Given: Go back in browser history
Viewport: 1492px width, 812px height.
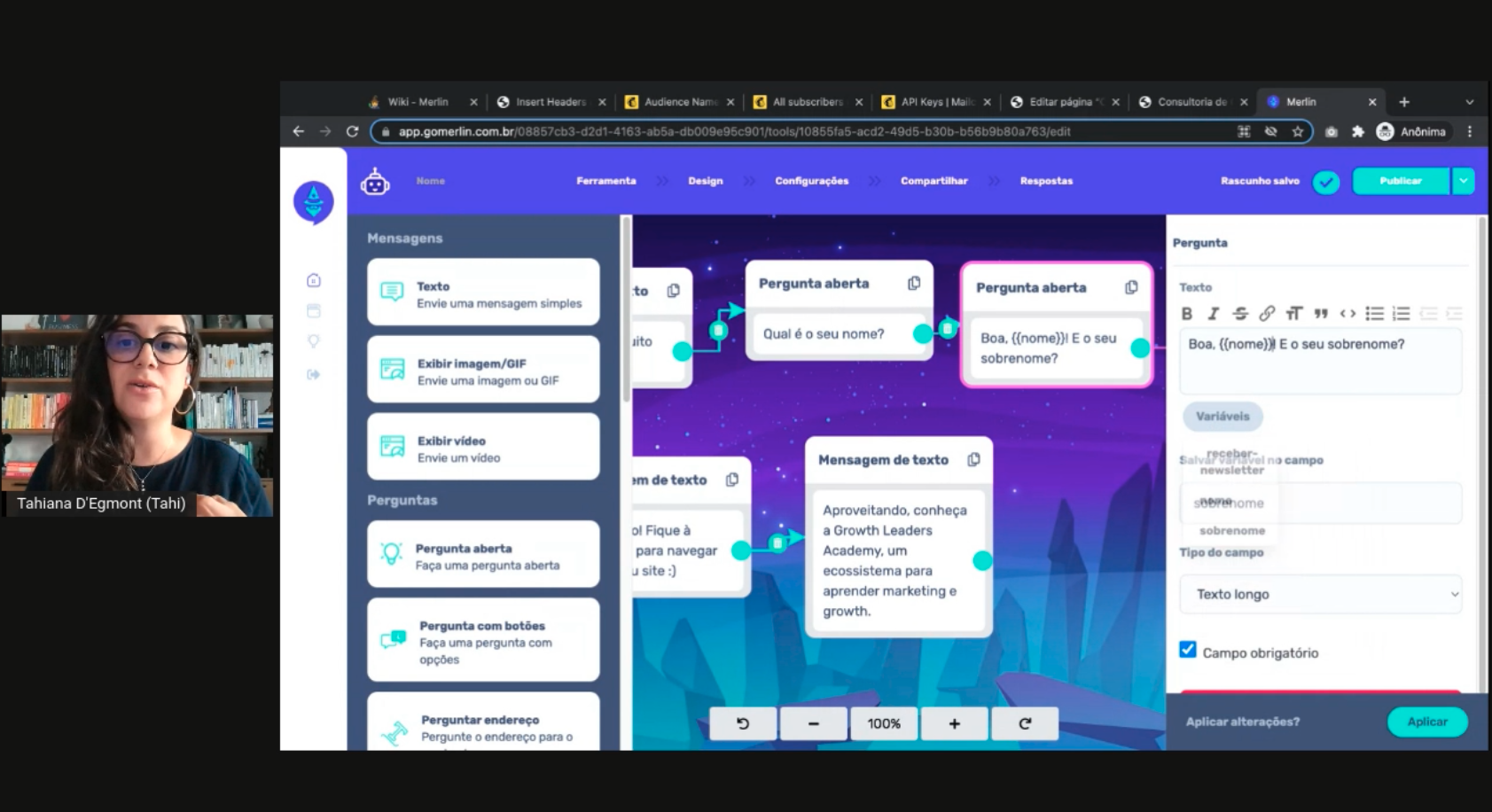Looking at the screenshot, I should (x=299, y=131).
